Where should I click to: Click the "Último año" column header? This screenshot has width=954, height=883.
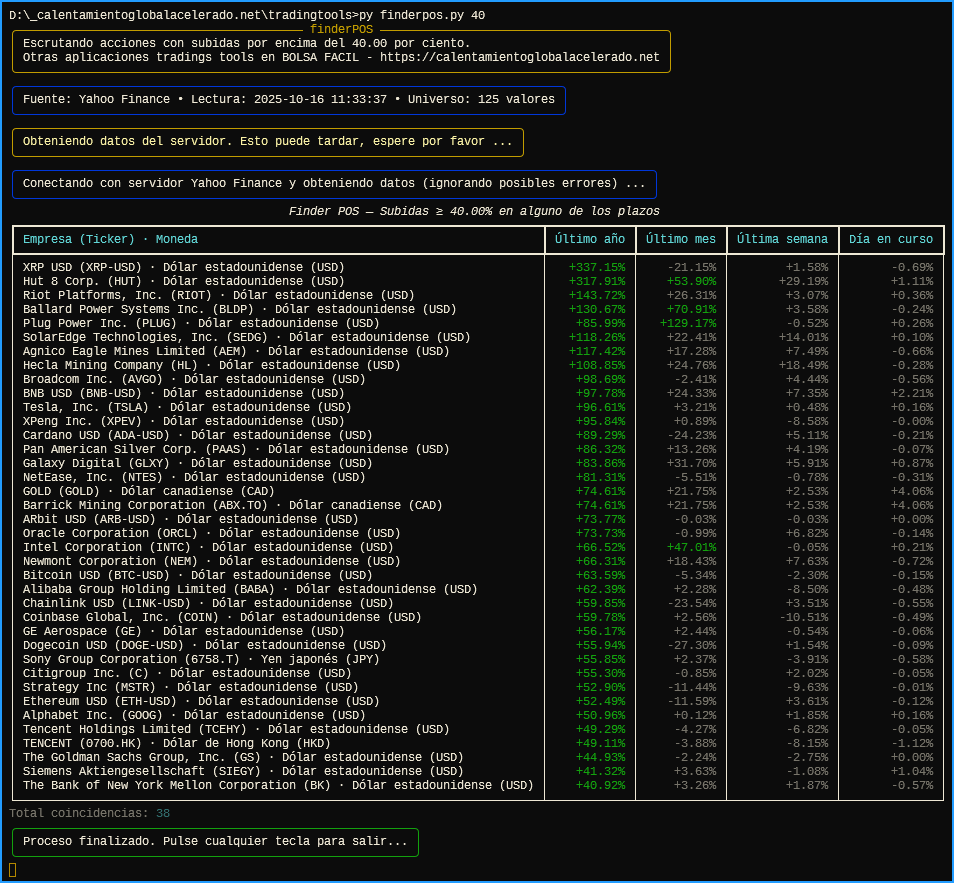click(x=589, y=239)
